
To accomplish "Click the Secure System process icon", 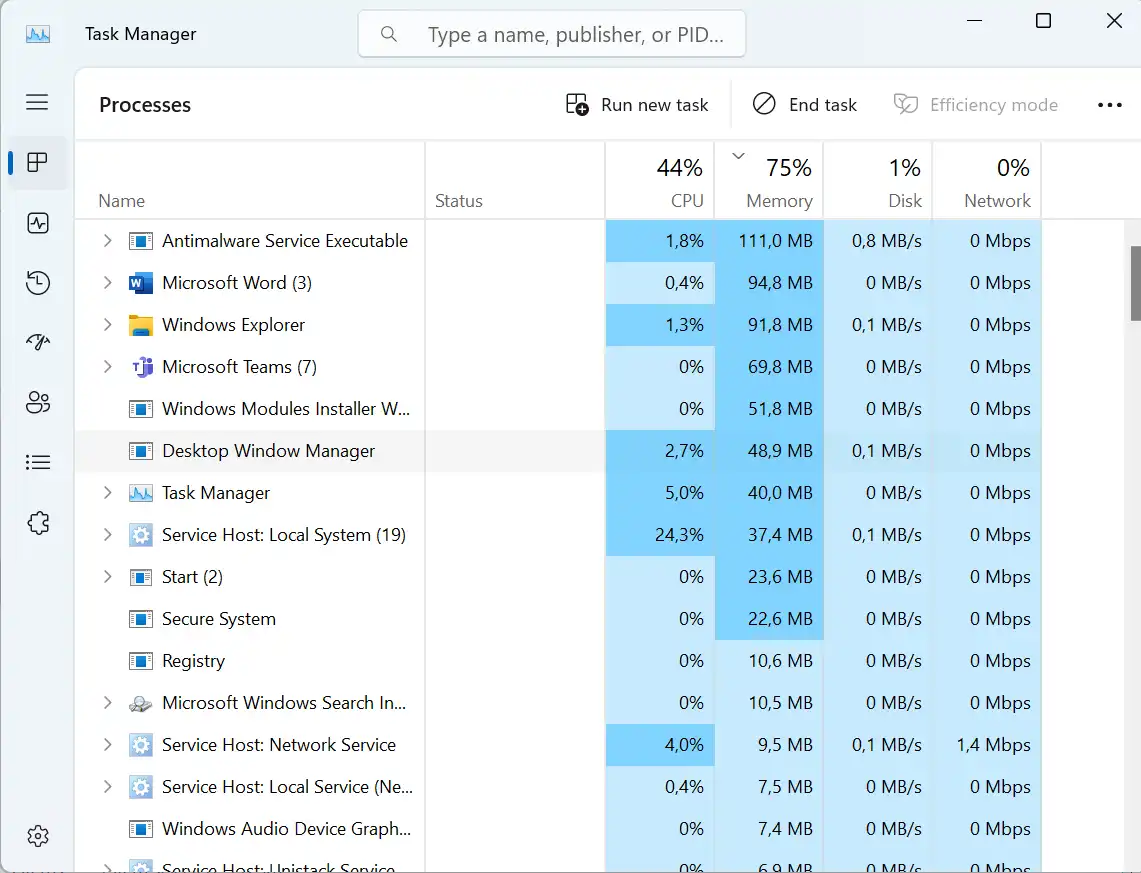I will pyautogui.click(x=140, y=619).
